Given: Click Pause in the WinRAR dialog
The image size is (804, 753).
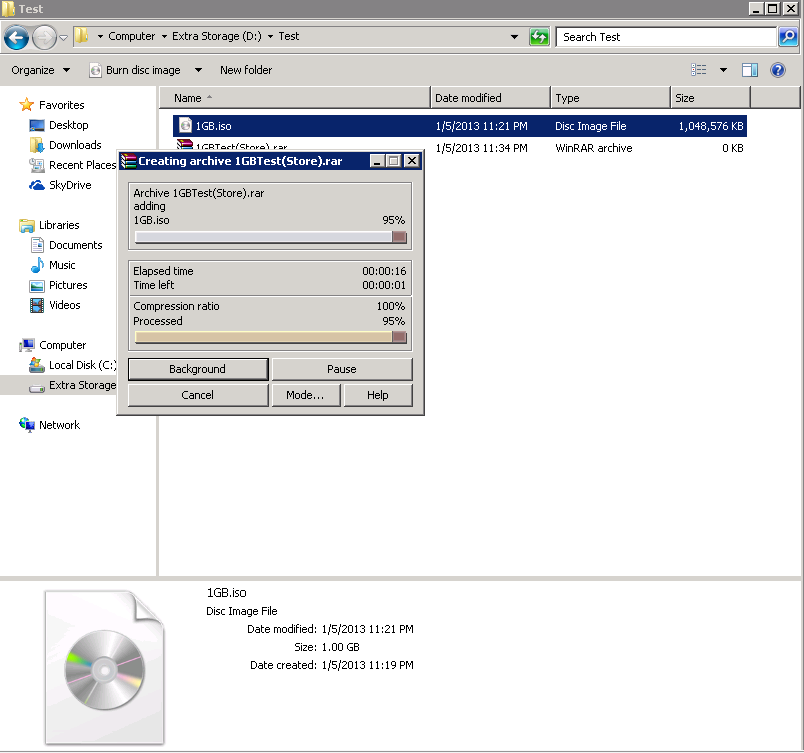Looking at the screenshot, I should (341, 369).
